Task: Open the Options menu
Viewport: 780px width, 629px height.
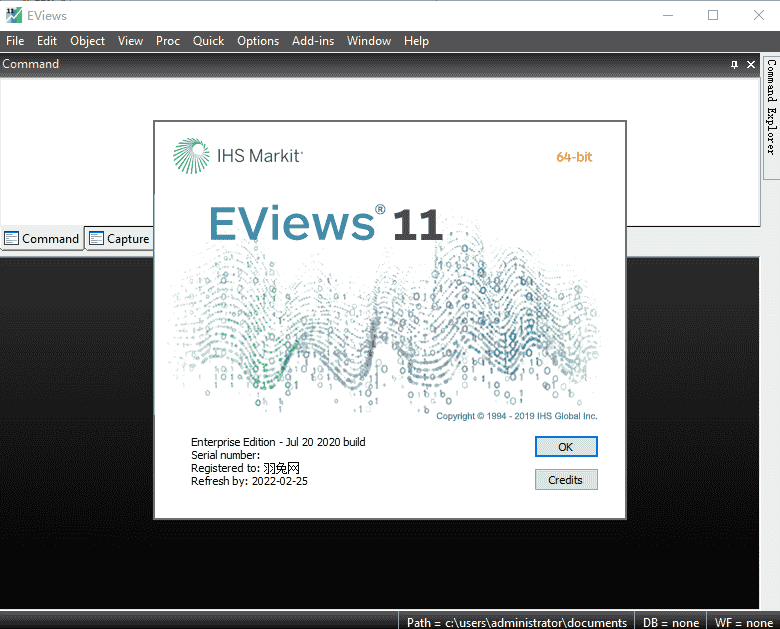Action: coord(258,41)
